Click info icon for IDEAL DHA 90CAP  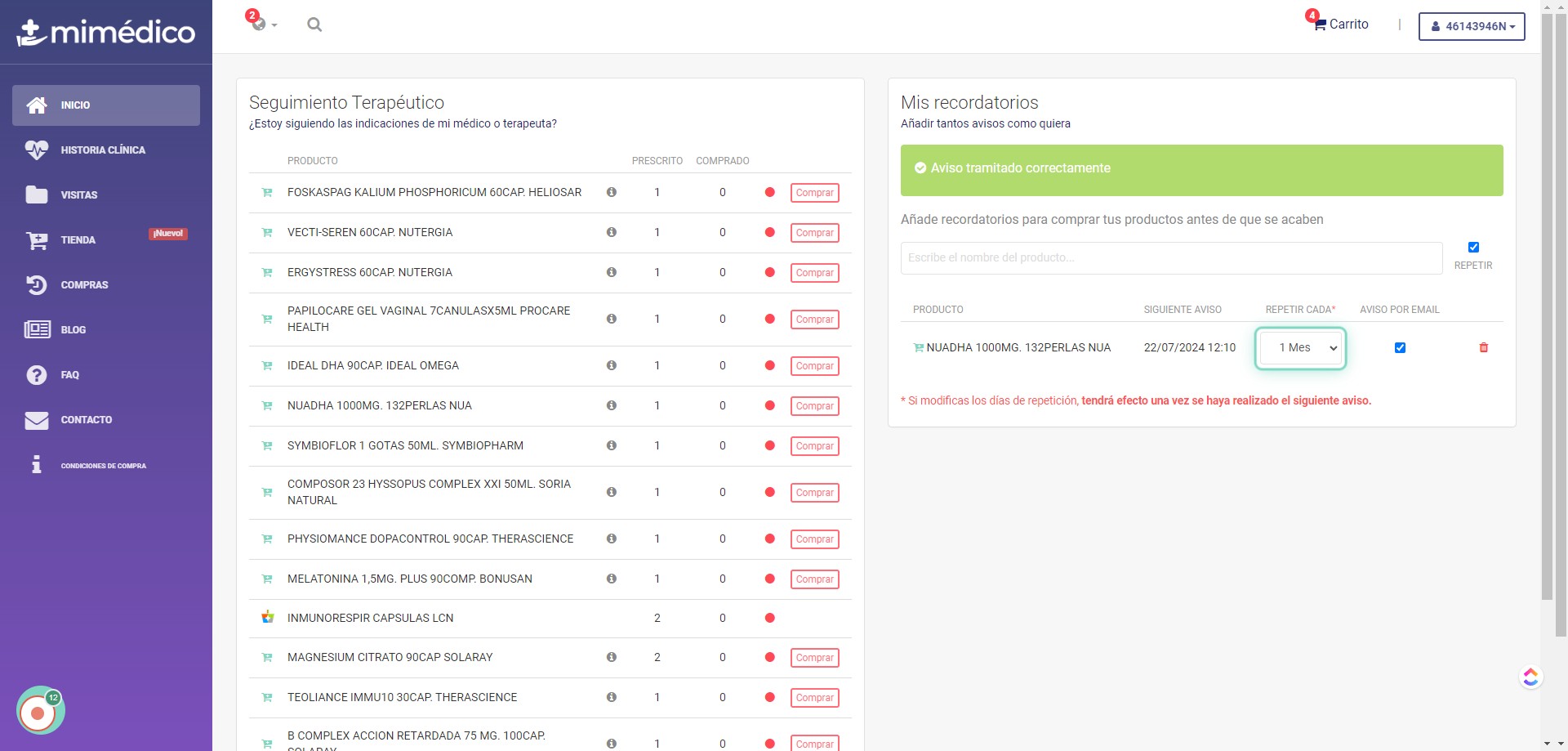611,365
